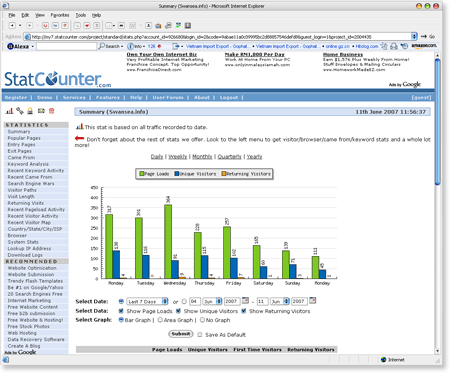The width and height of the screenshot is (450, 377).
Task: Click the browser Back arrow button
Action: [12, 26]
